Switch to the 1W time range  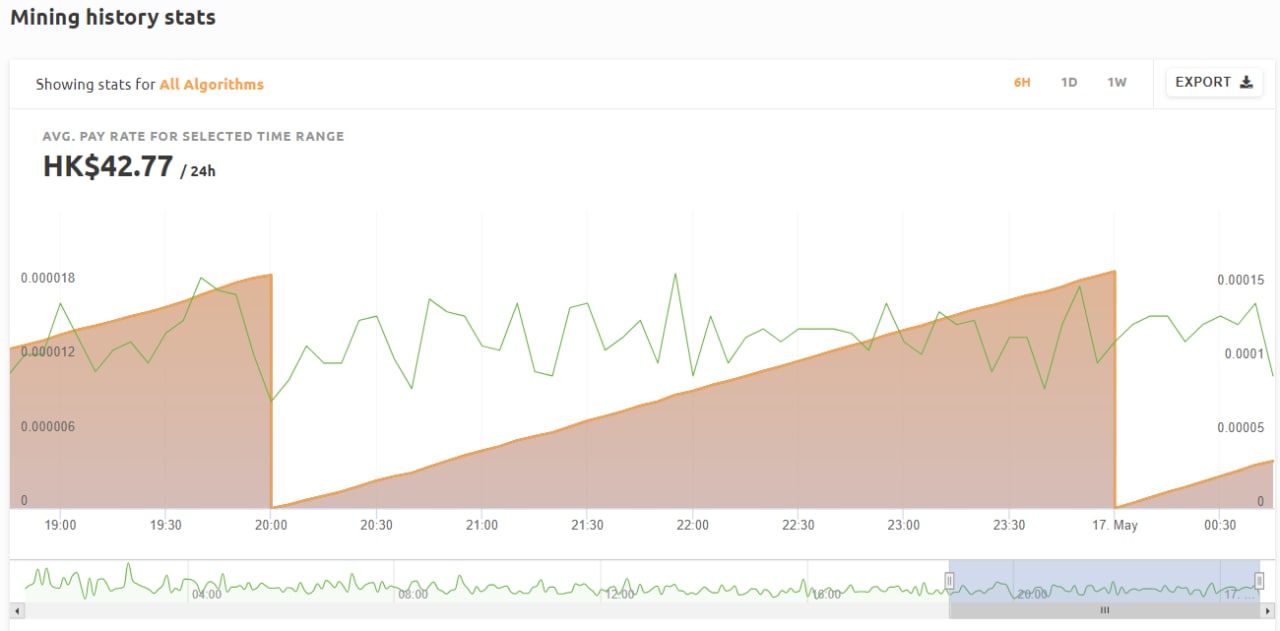point(1117,82)
